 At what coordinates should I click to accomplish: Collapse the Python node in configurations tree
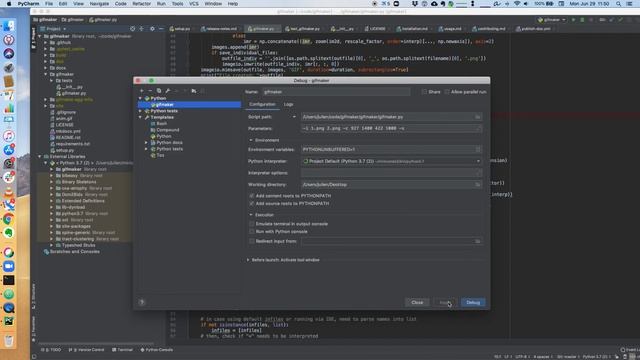click(140, 98)
